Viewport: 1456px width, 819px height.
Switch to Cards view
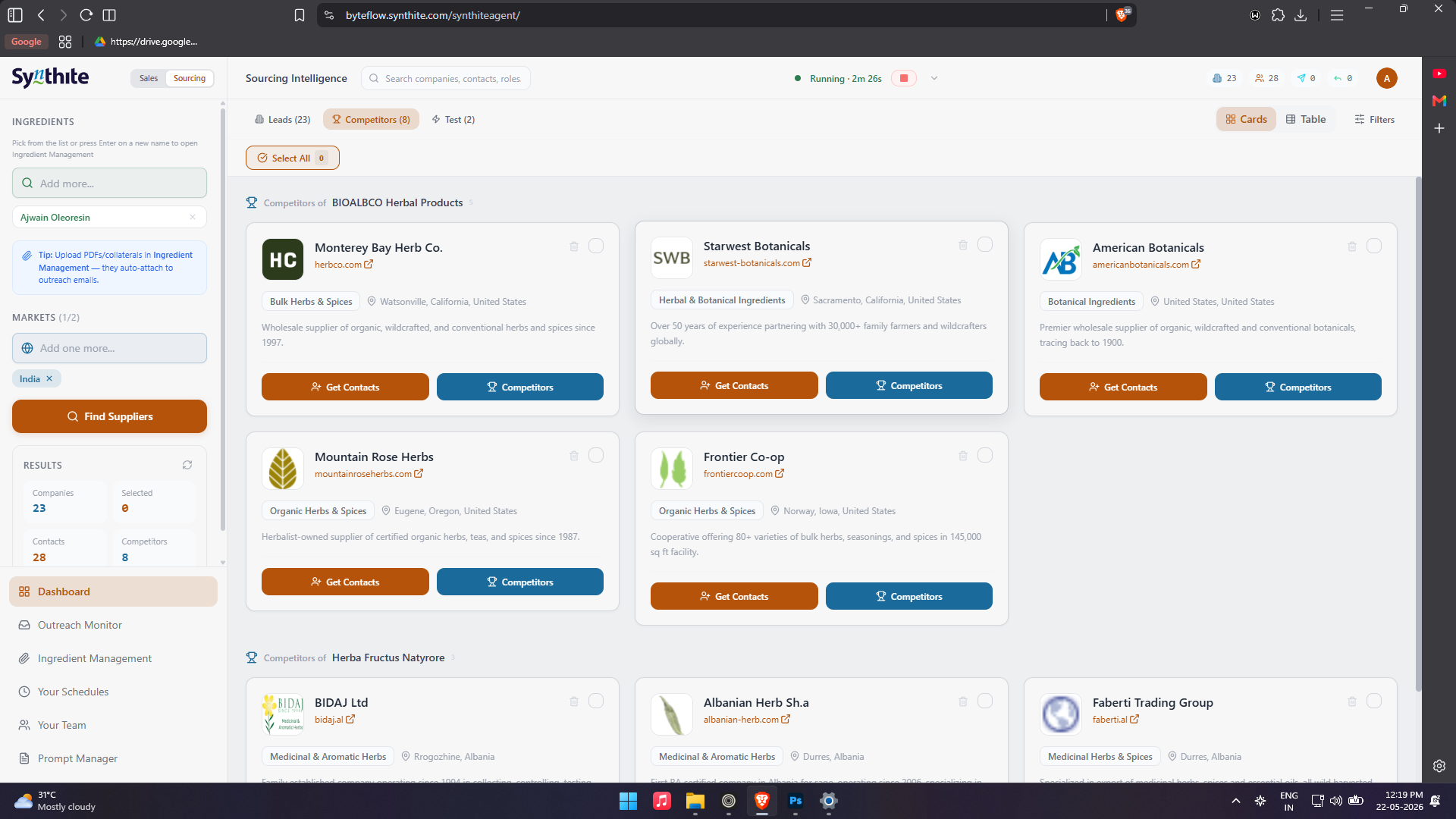point(1246,119)
